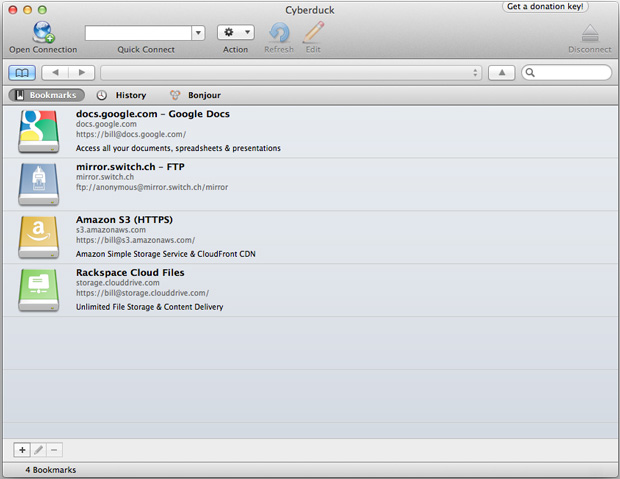
Task: Click the Open Connection globe icon
Action: (x=43, y=32)
